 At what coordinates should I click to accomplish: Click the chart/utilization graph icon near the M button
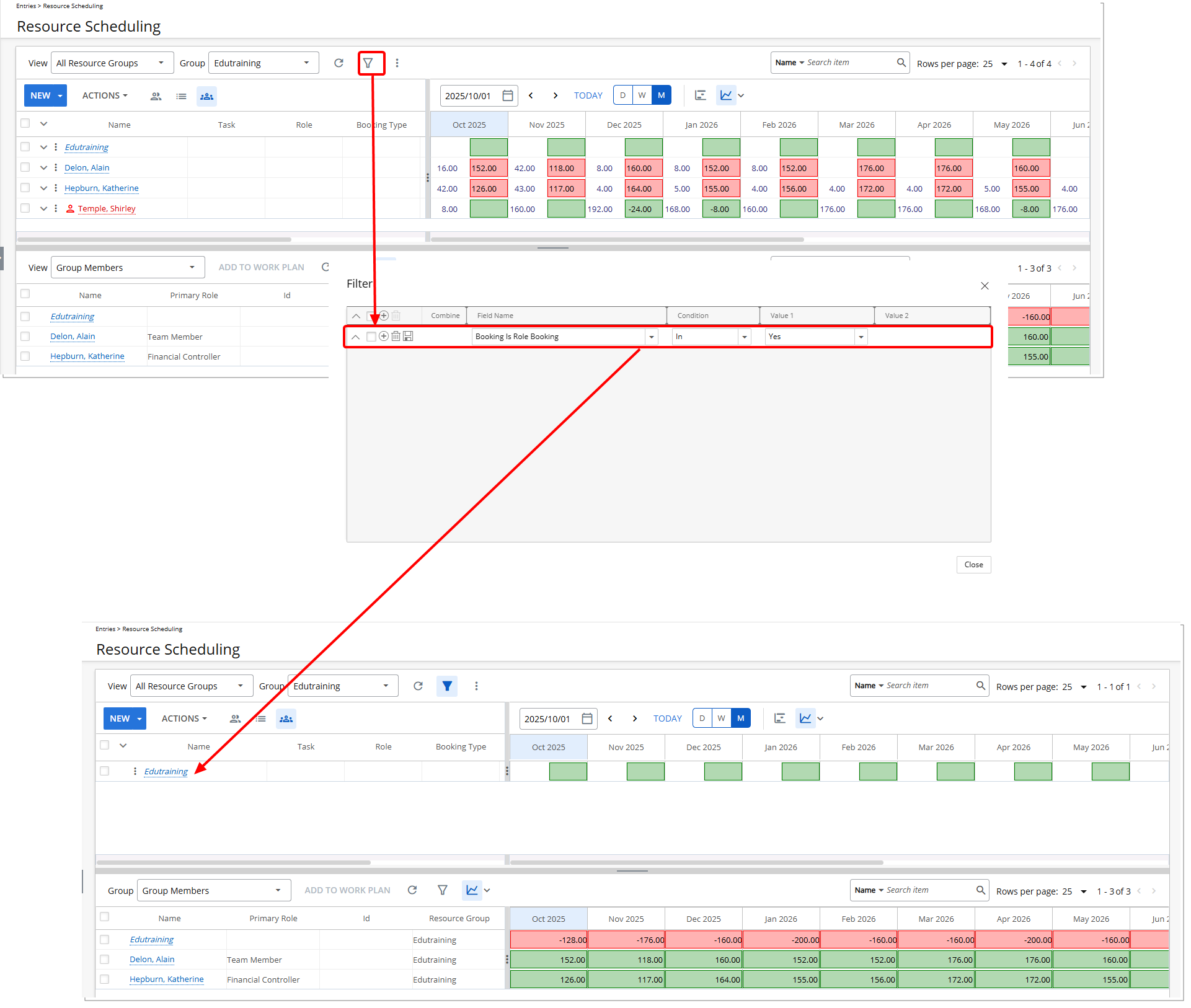(x=726, y=95)
